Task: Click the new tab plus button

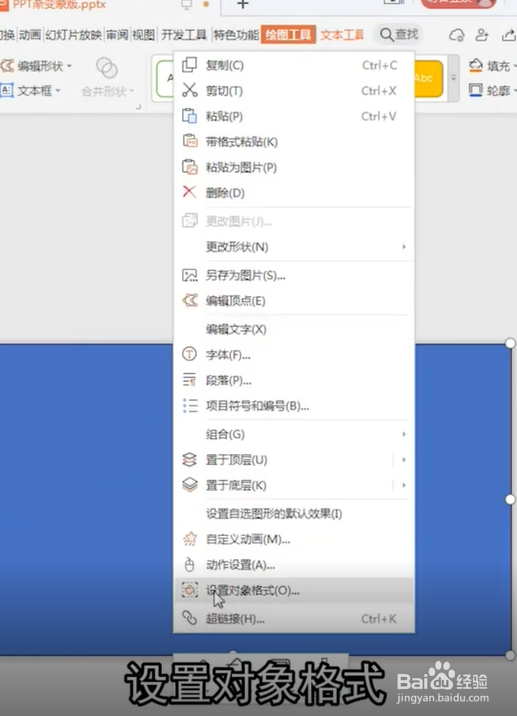Action: point(243,5)
